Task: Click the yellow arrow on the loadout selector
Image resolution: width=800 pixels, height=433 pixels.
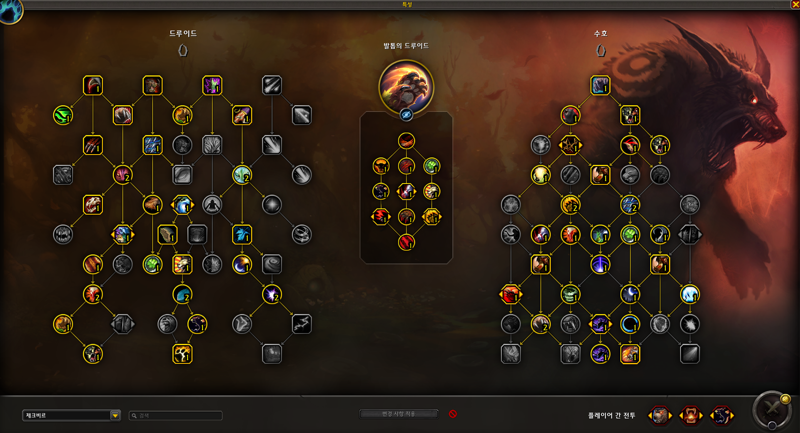Action: click(115, 416)
